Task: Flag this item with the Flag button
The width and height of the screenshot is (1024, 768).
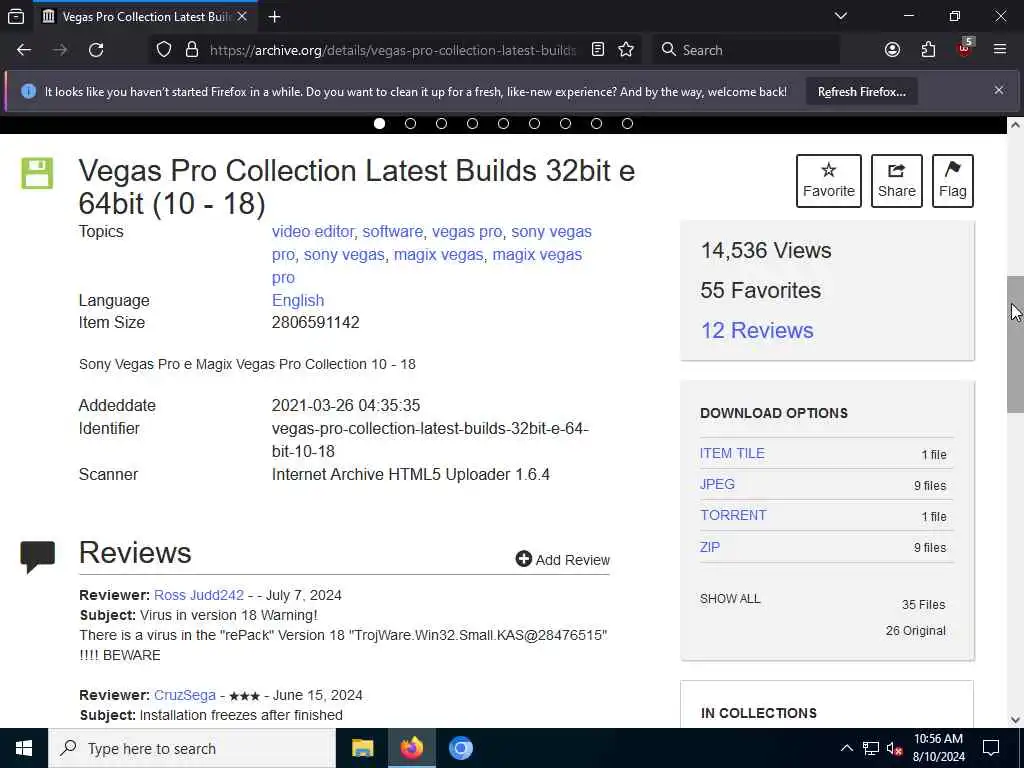Action: tap(953, 181)
